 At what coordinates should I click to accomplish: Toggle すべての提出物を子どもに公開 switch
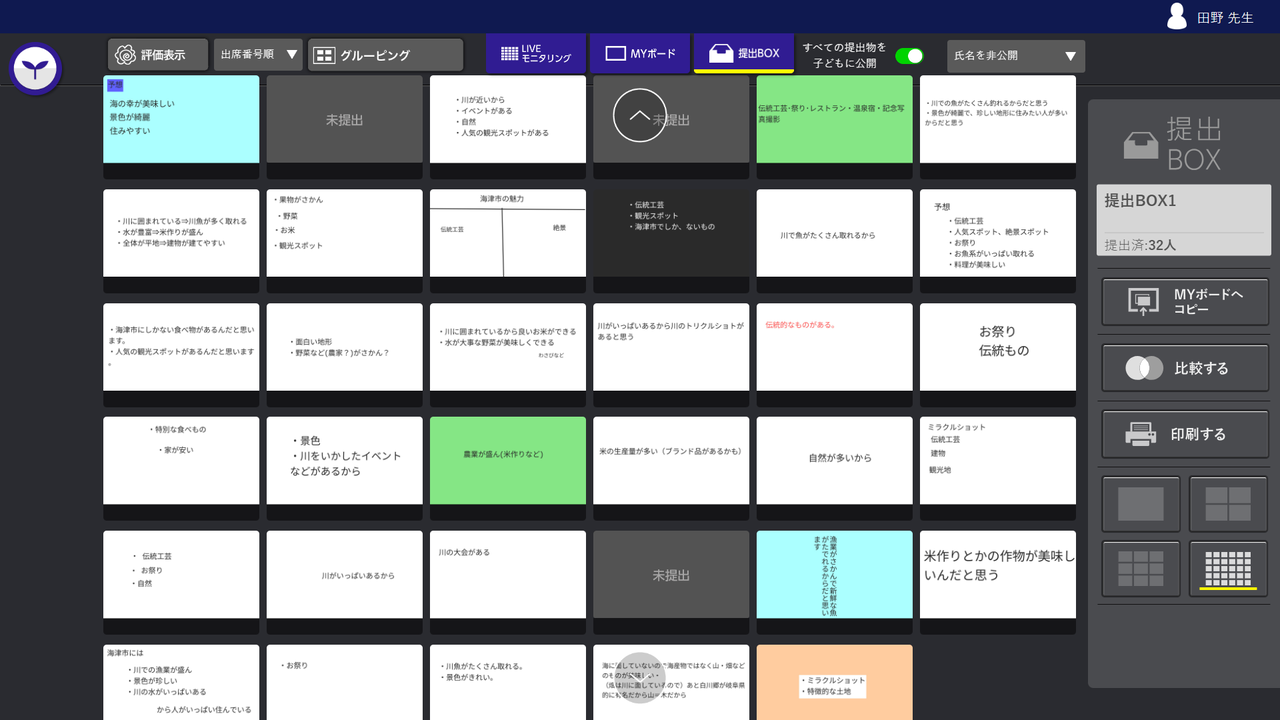pyautogui.click(x=908, y=57)
